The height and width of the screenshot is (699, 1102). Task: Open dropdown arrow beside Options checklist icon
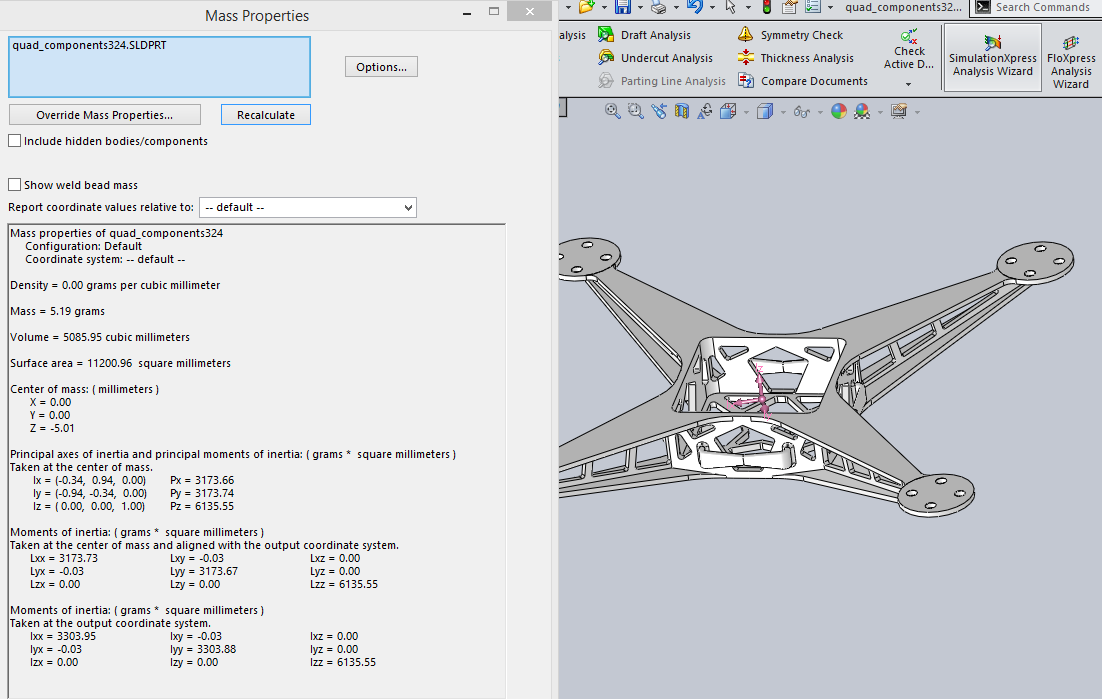(x=830, y=8)
